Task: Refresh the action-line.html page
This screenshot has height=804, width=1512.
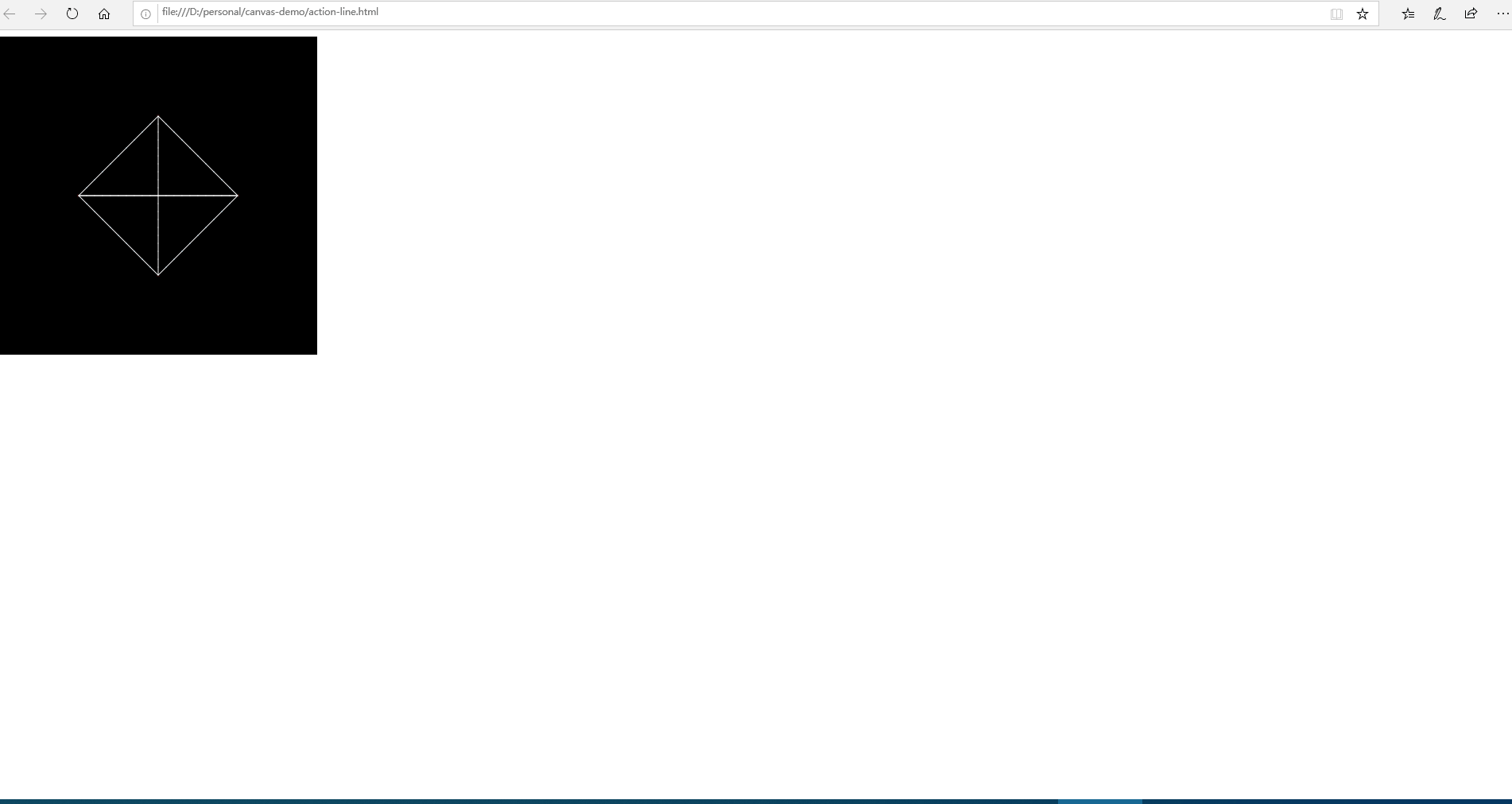Action: pyautogui.click(x=72, y=14)
